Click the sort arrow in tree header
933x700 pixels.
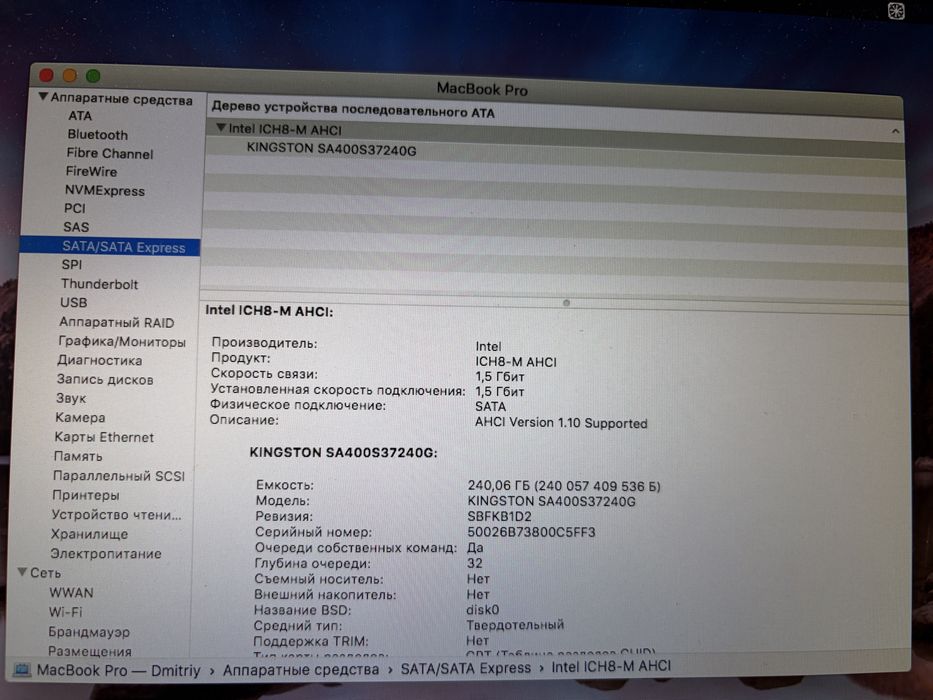point(895,132)
